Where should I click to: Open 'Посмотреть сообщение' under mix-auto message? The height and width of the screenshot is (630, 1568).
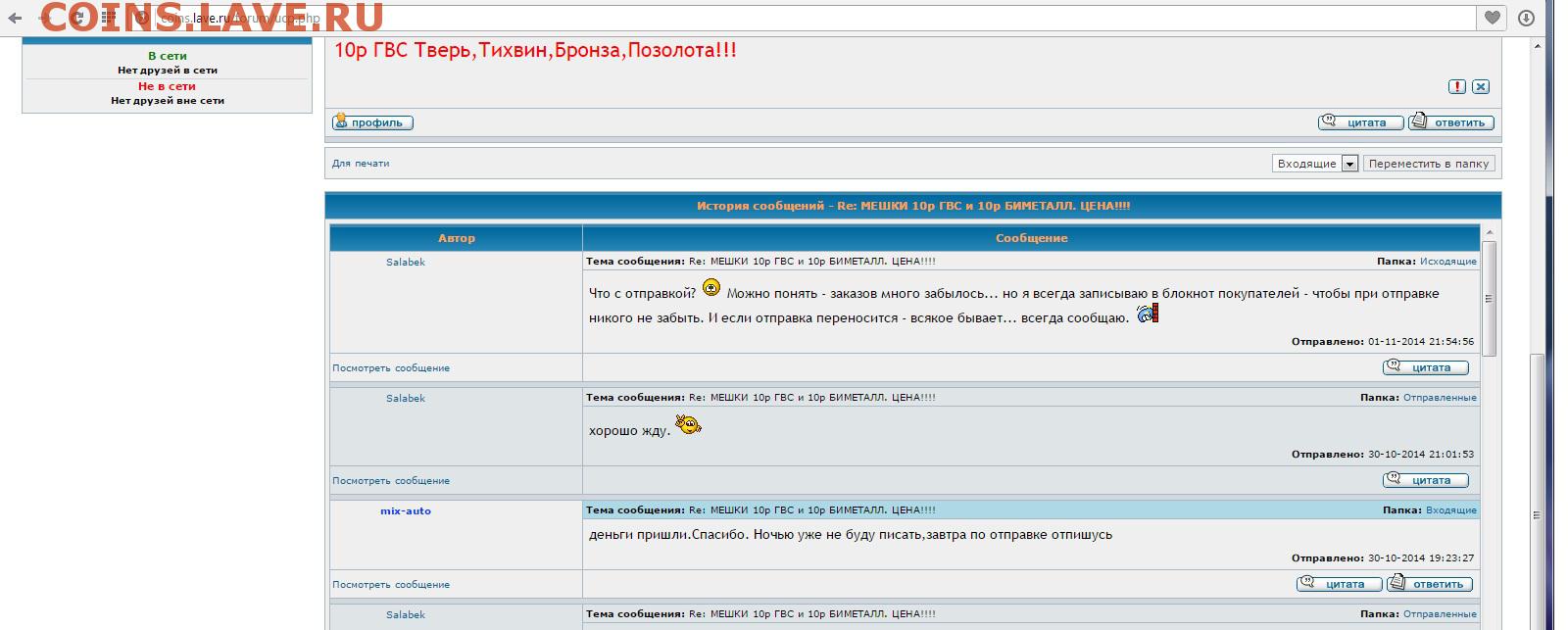pyautogui.click(x=391, y=585)
